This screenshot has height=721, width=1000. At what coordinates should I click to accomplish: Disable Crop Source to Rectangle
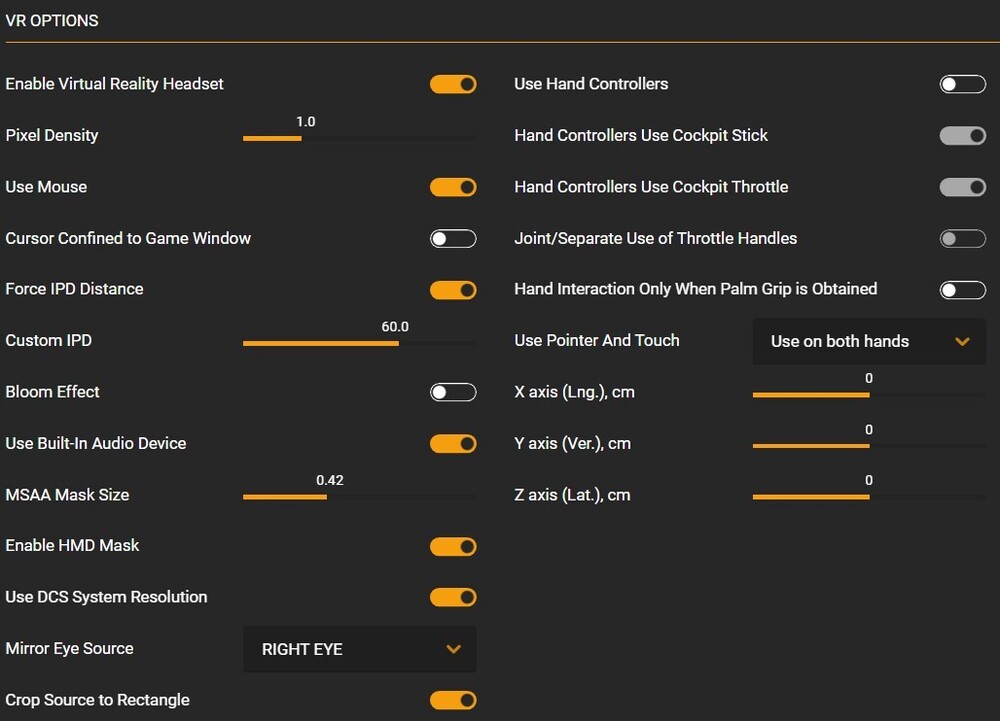(x=453, y=700)
